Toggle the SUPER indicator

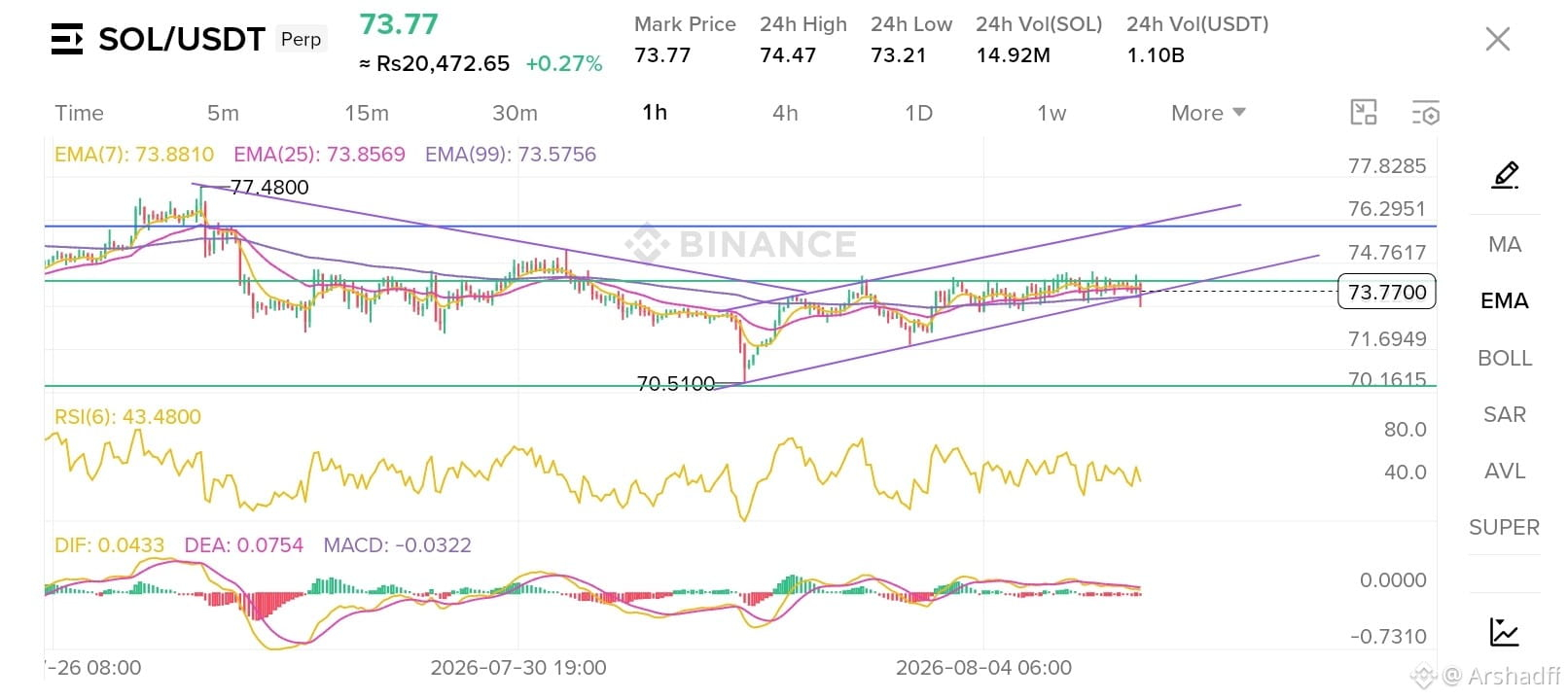1505,527
